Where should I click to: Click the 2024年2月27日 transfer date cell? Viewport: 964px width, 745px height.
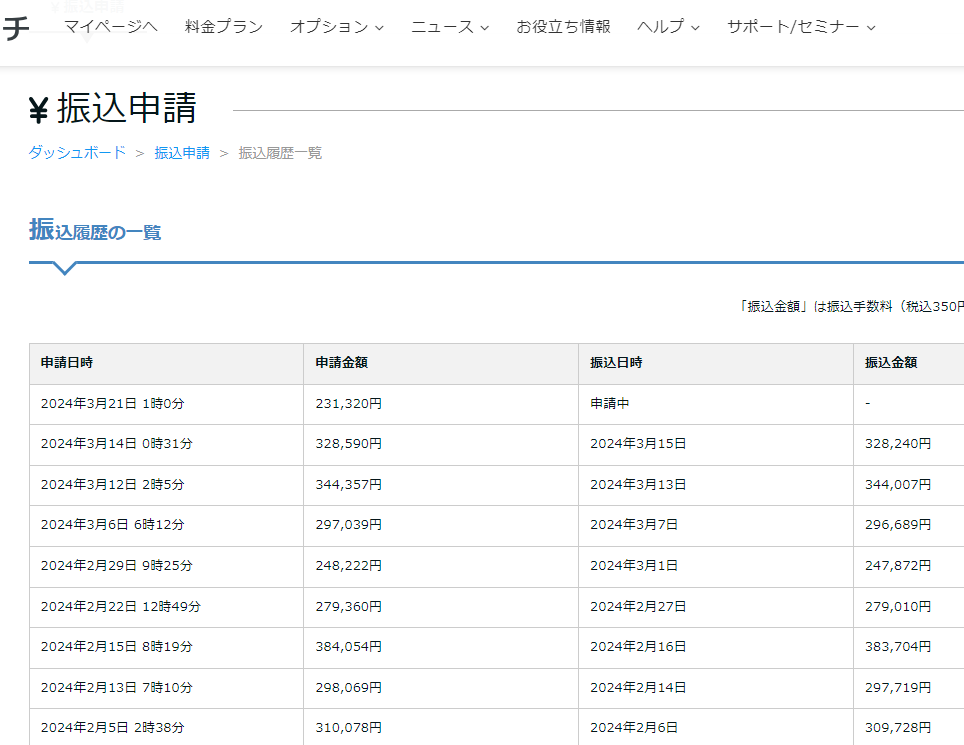[x=716, y=607]
